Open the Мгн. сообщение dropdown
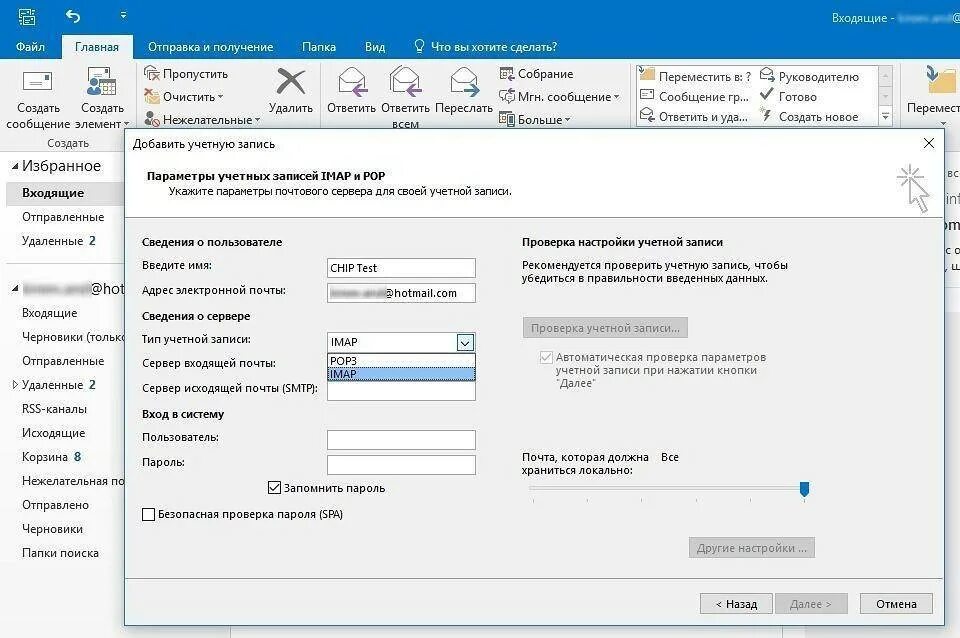This screenshot has width=960, height=638. 559,97
